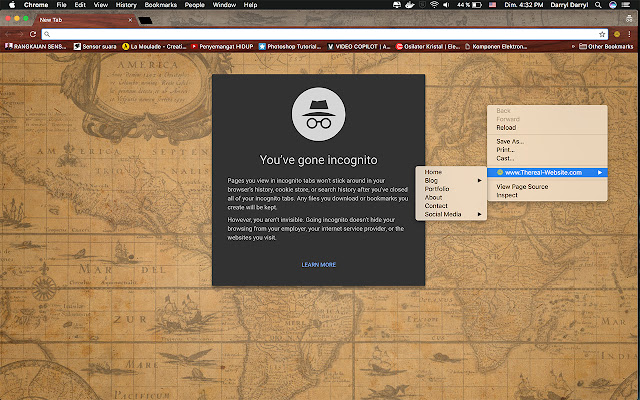Viewport: 640px width, 400px height.
Task: Open the File menu
Action: [x=62, y=5]
